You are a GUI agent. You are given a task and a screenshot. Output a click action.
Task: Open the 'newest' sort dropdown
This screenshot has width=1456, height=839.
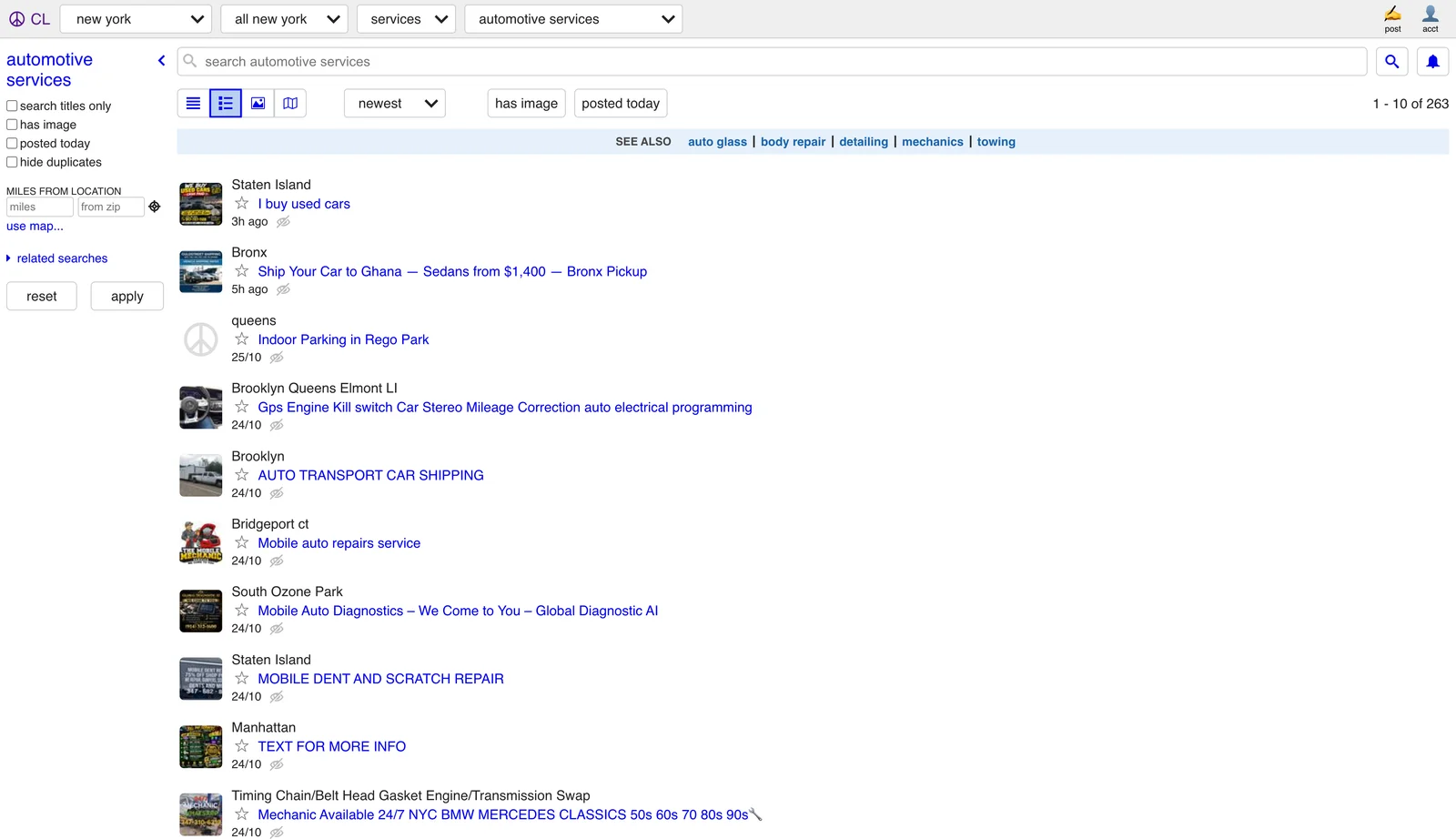[395, 104]
